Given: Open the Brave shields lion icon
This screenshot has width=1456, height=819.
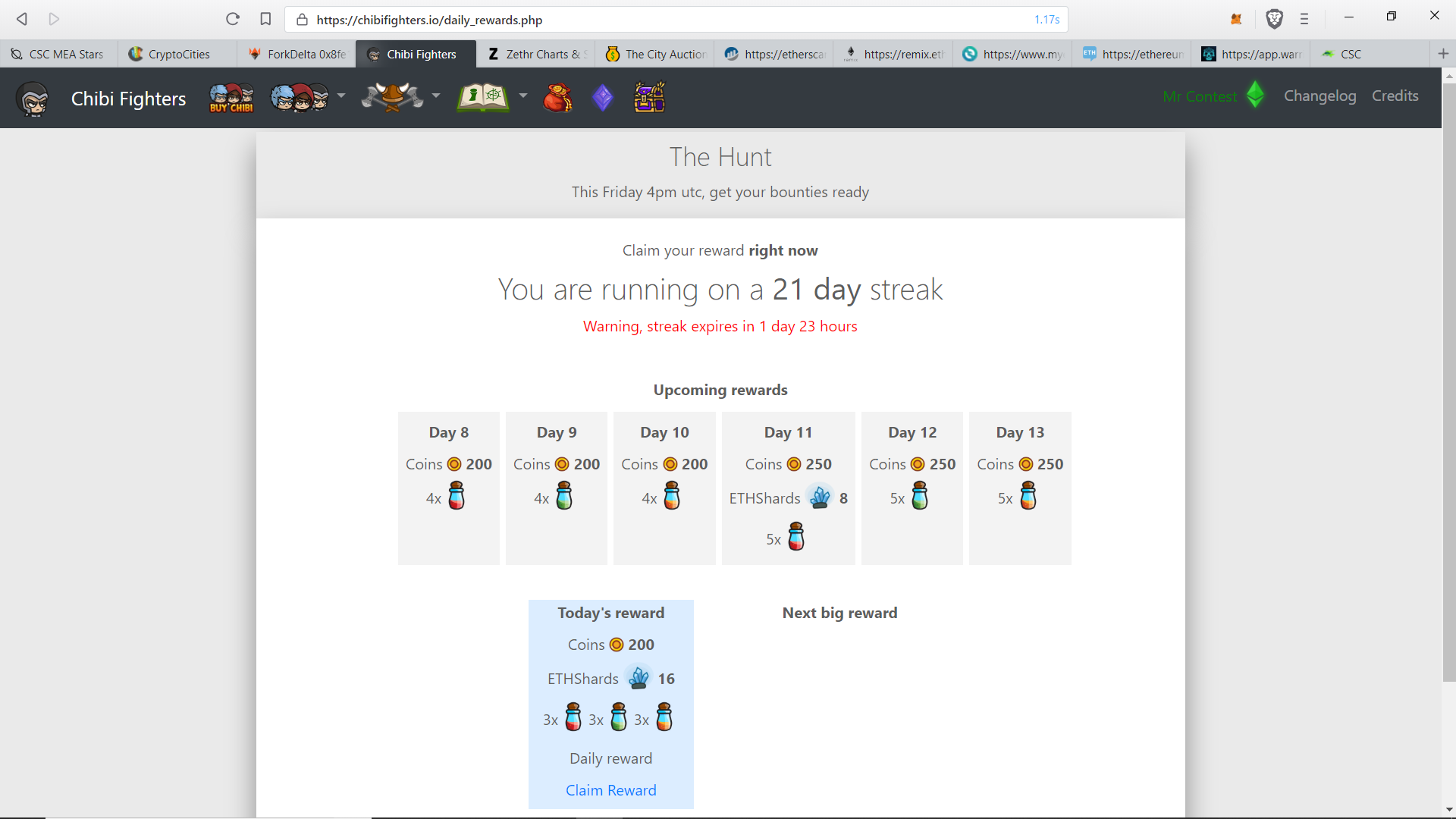Looking at the screenshot, I should (1275, 19).
